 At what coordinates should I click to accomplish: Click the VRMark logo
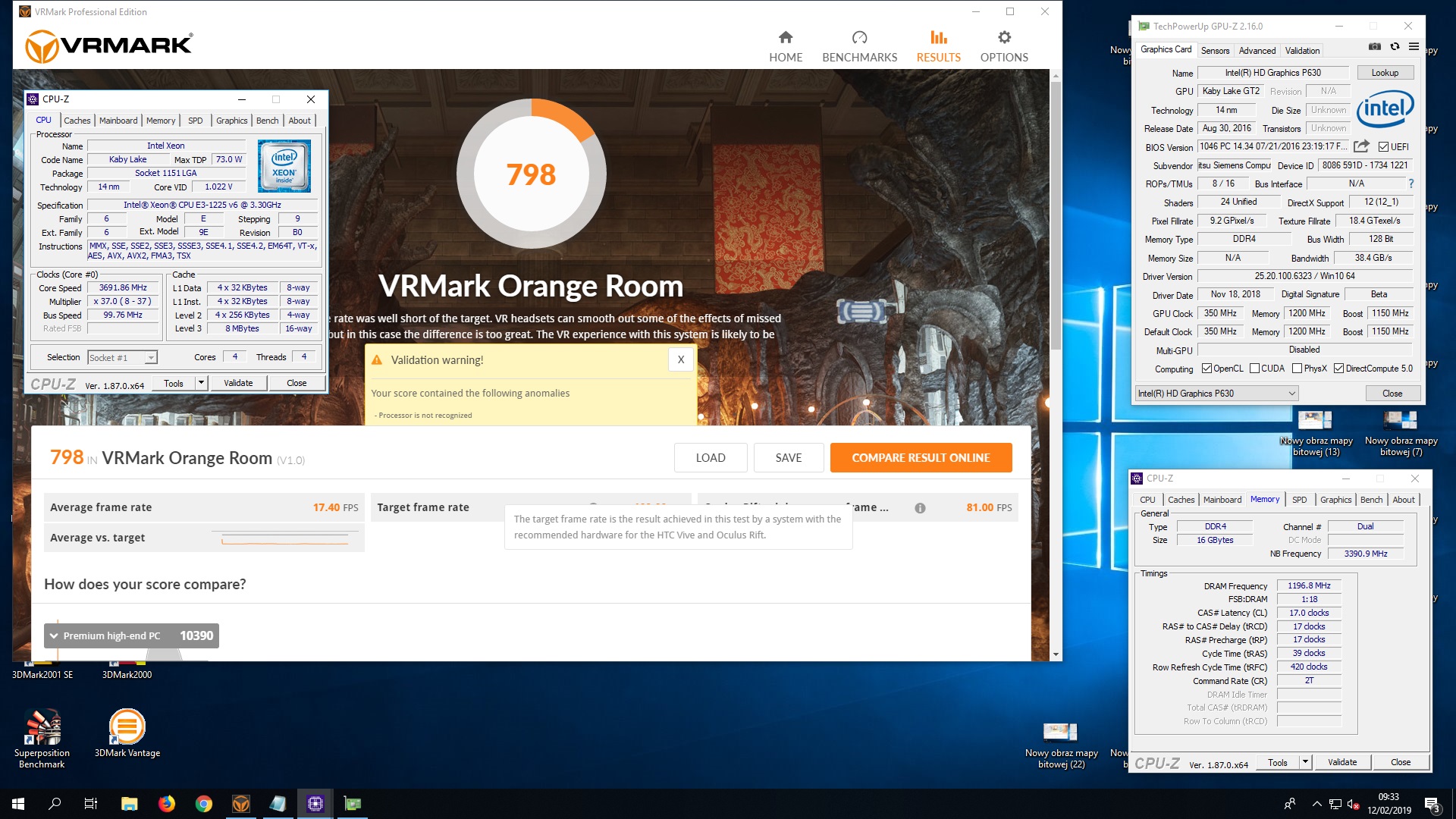[109, 46]
